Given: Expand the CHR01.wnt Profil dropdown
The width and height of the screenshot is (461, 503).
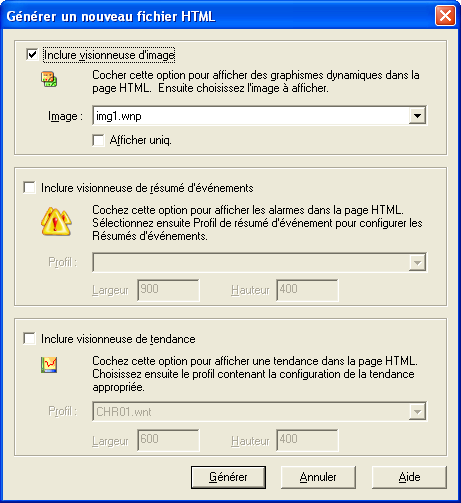Looking at the screenshot, I should click(x=417, y=411).
